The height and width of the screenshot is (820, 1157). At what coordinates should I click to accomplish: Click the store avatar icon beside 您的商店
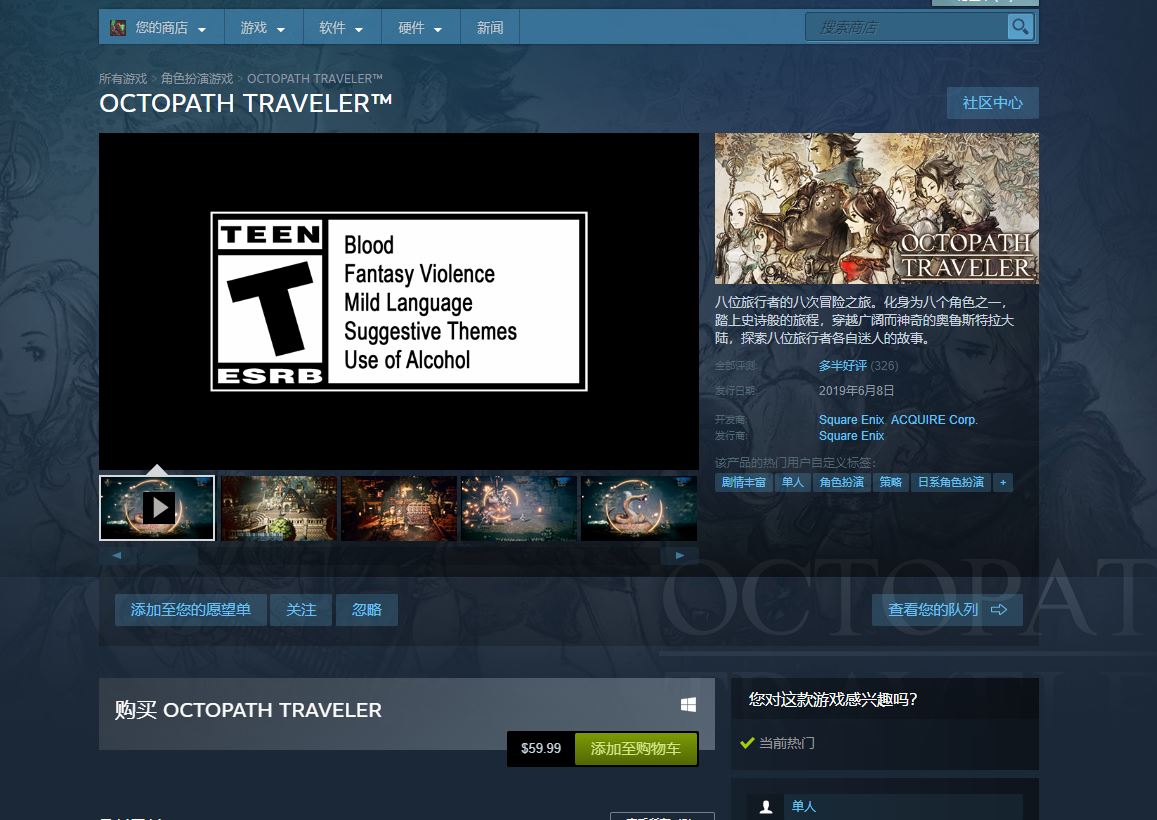point(117,28)
